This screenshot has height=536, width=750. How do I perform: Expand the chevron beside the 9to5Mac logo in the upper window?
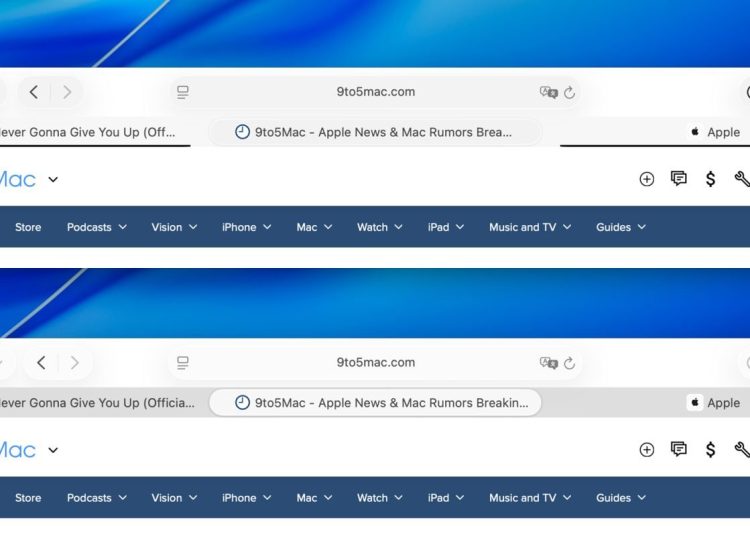[53, 180]
